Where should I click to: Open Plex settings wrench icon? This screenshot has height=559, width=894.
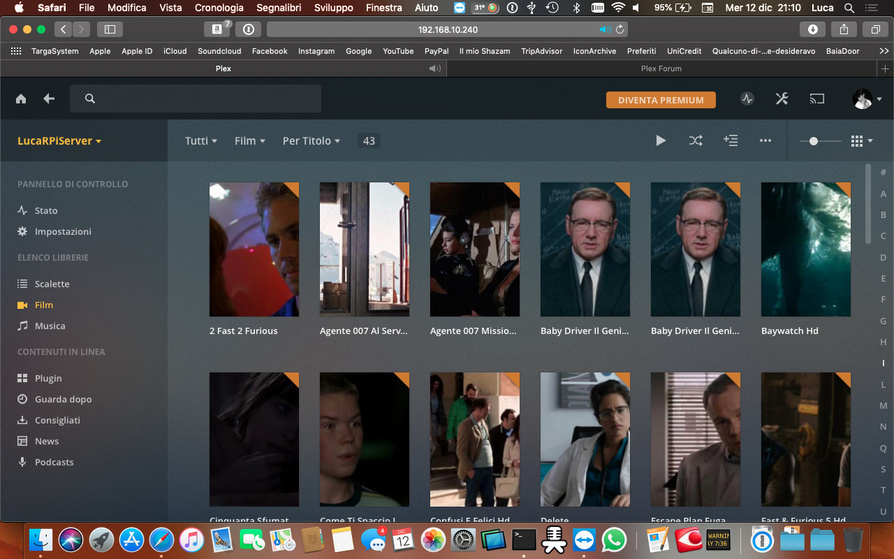(x=782, y=99)
